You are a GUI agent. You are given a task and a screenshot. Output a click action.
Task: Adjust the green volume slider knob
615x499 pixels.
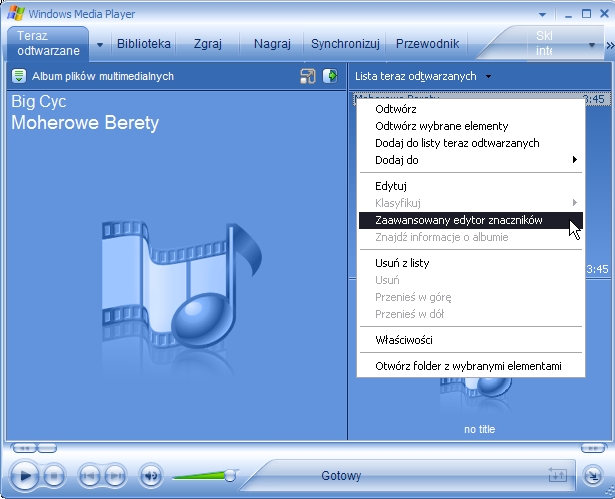pyautogui.click(x=230, y=475)
